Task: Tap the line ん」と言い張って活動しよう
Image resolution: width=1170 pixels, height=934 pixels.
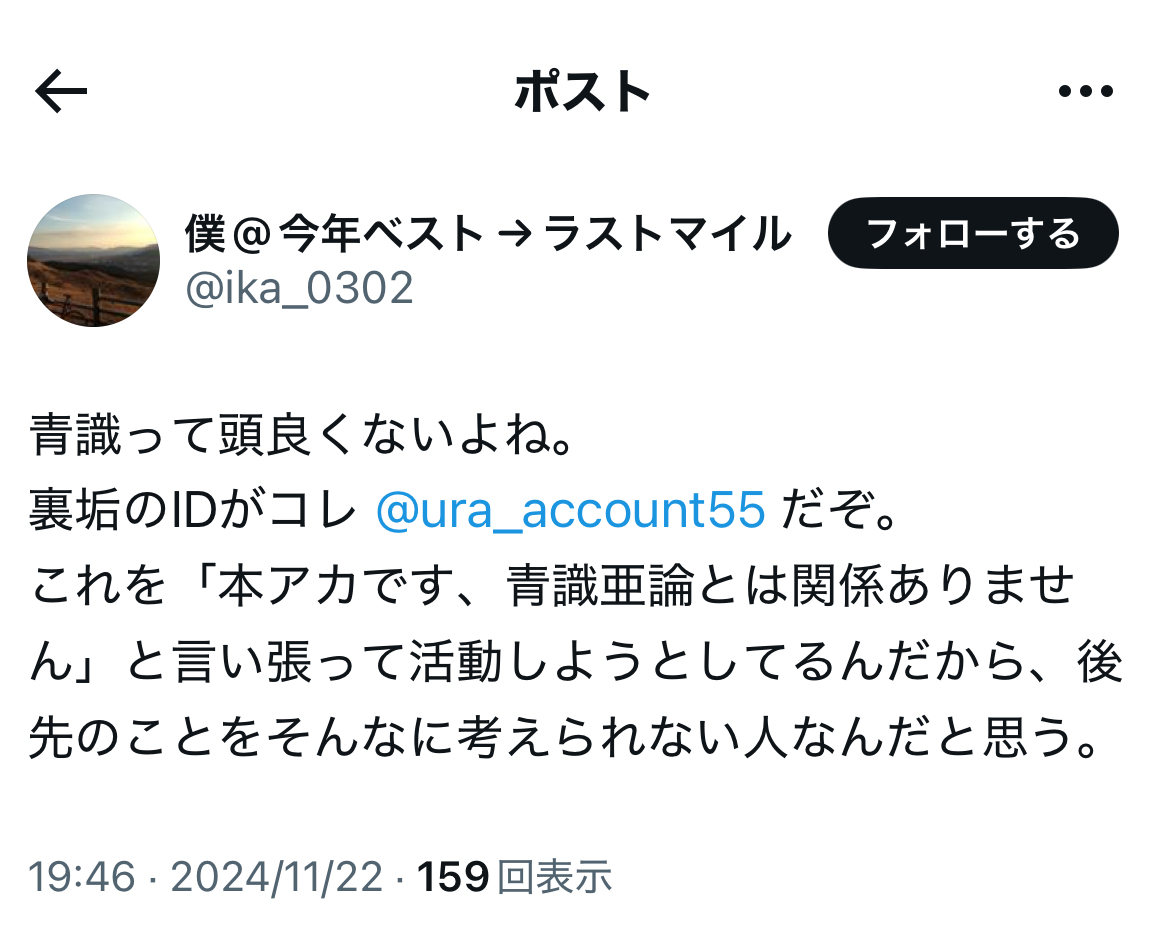Action: point(576,662)
